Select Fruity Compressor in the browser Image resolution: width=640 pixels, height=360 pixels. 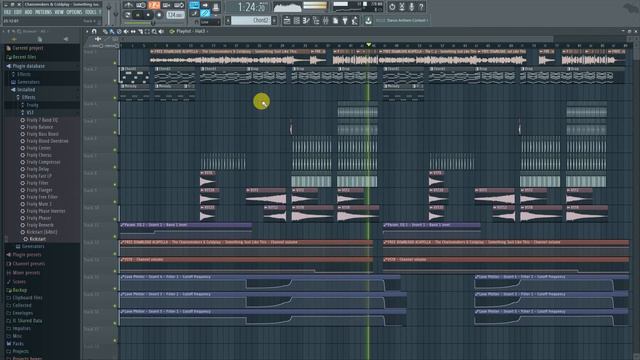43,162
